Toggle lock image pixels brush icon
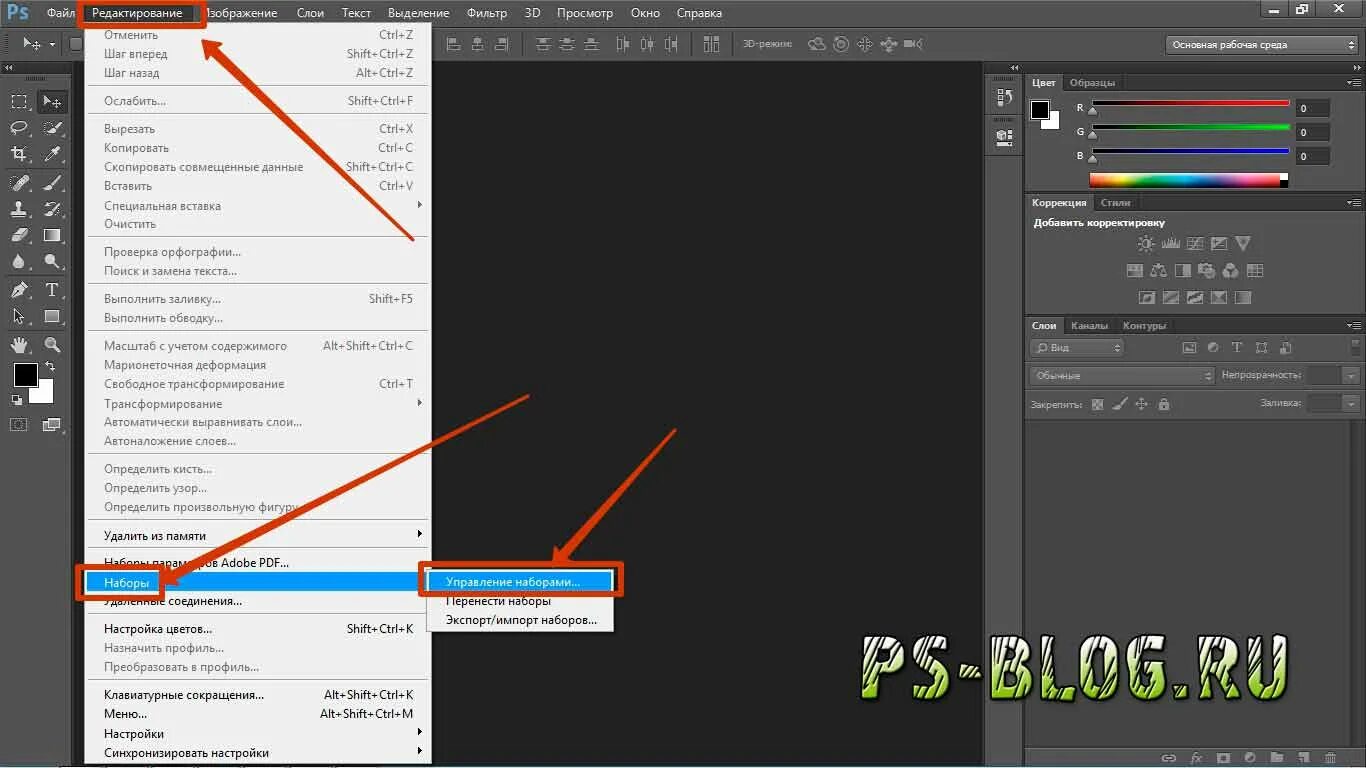 point(1119,404)
